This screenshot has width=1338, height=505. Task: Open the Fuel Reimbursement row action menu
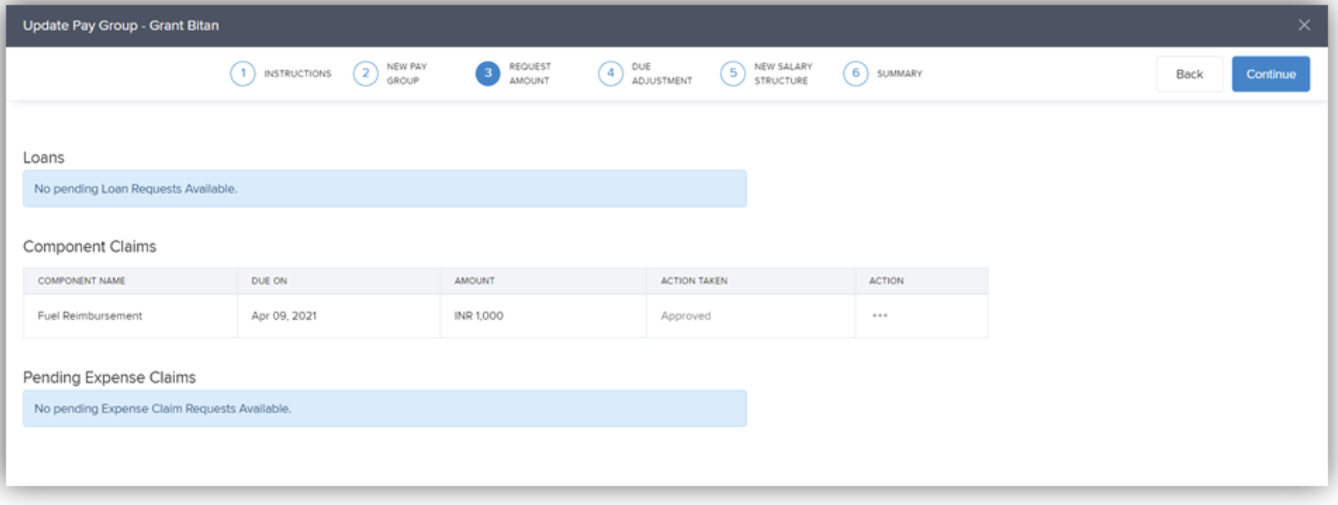tap(880, 316)
